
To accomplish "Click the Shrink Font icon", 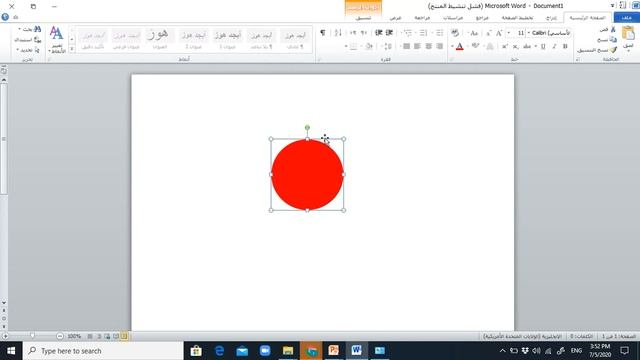I will tap(489, 33).
